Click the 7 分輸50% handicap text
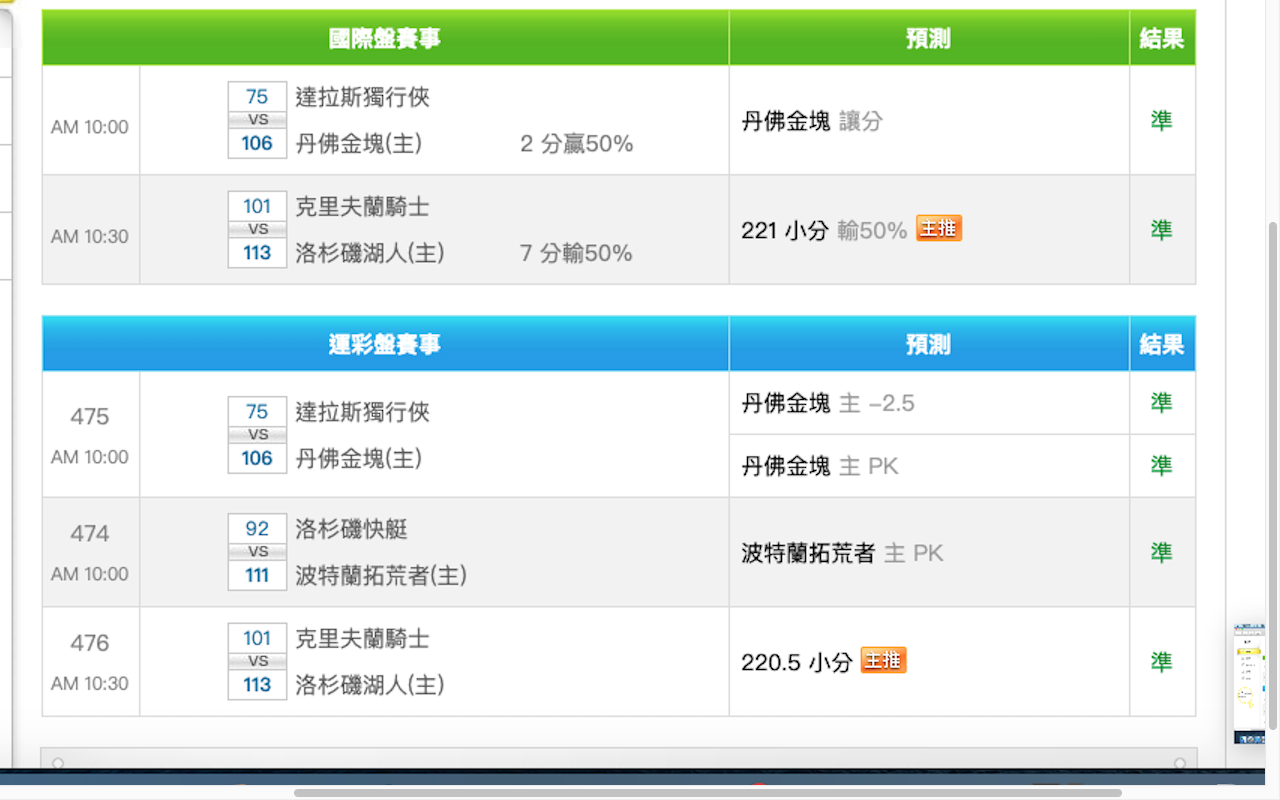Viewport: 1280px width, 800px height. 576,254
